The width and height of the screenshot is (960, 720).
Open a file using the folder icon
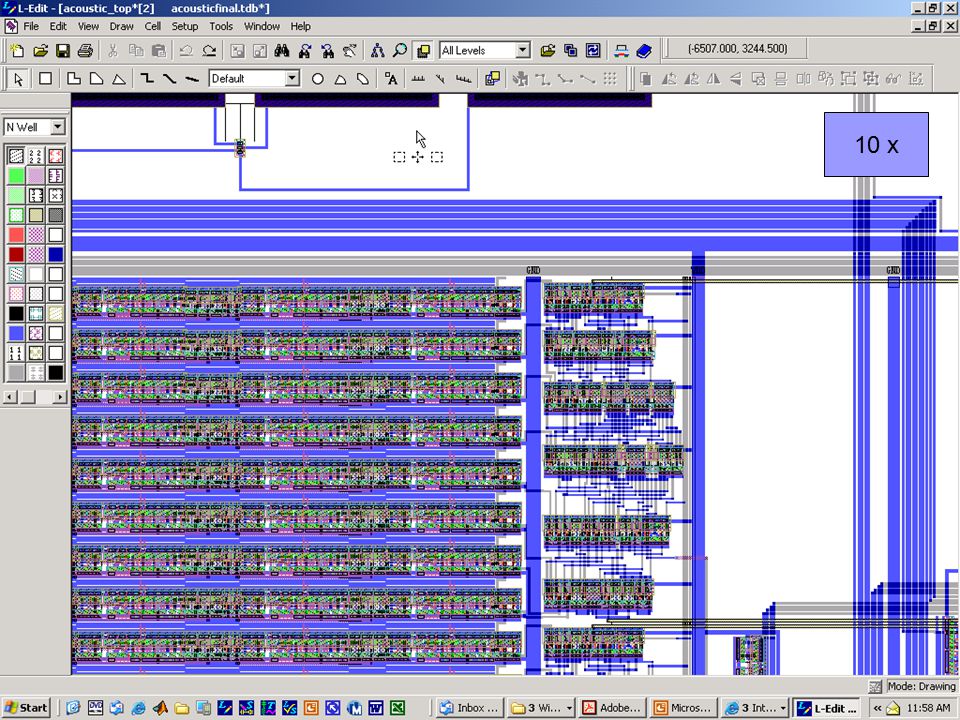(40, 51)
